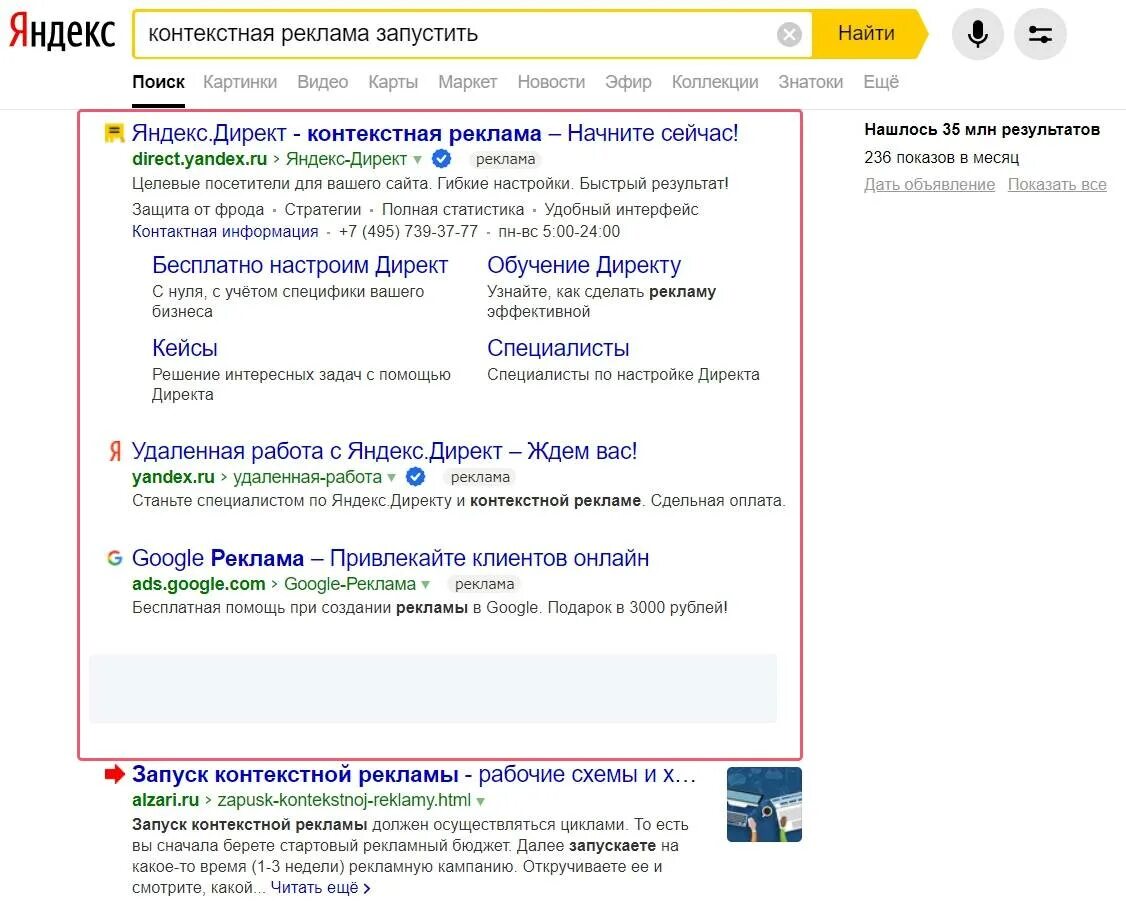Open search settings sliders icon
The height and width of the screenshot is (911, 1126).
(1040, 34)
